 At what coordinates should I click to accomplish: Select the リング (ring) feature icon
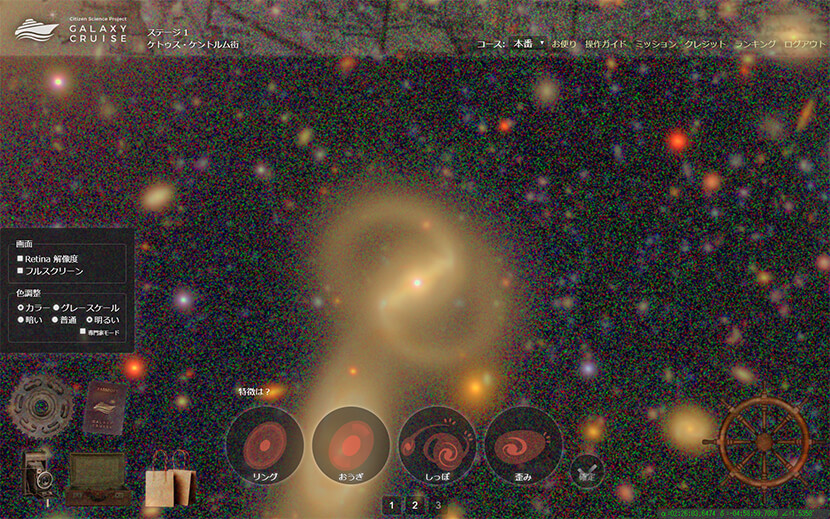(265, 445)
